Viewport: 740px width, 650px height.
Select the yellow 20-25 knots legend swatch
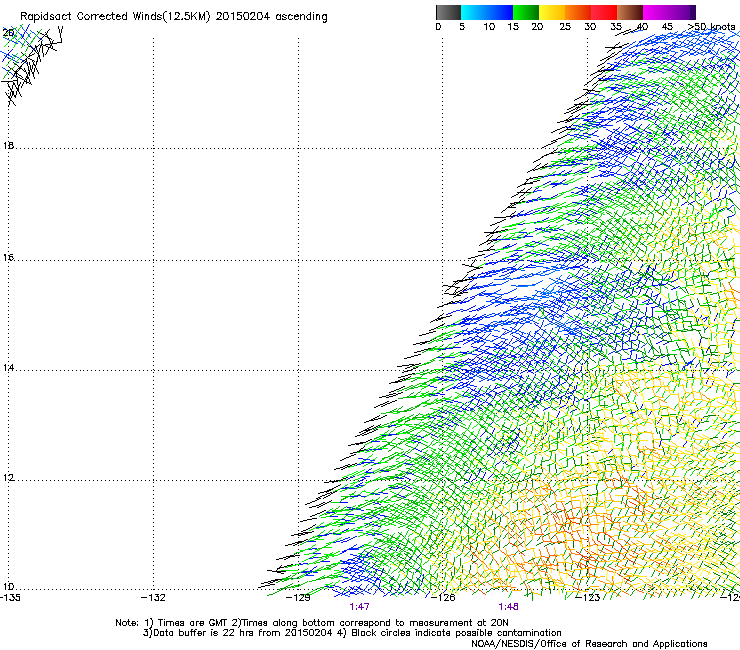pos(552,12)
